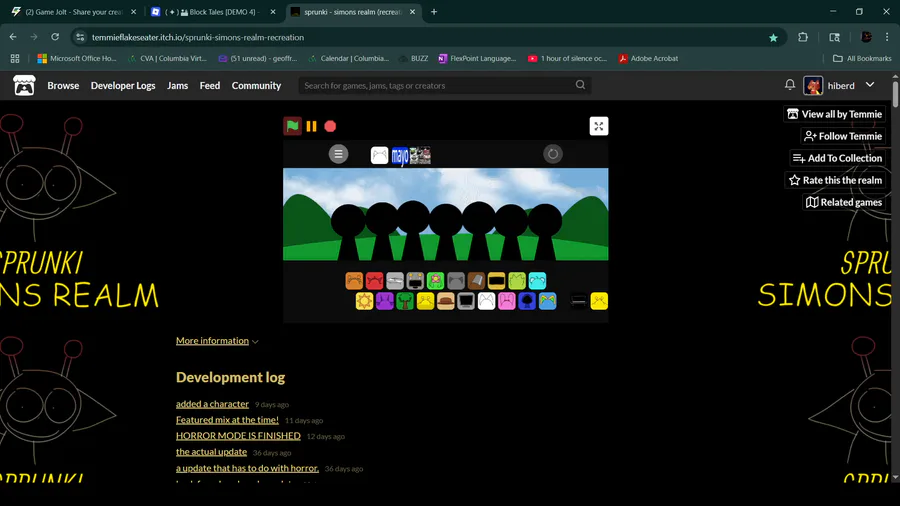Image resolution: width=900 pixels, height=506 pixels.
Task: Open the 'added a character' devlog
Action: (x=212, y=404)
